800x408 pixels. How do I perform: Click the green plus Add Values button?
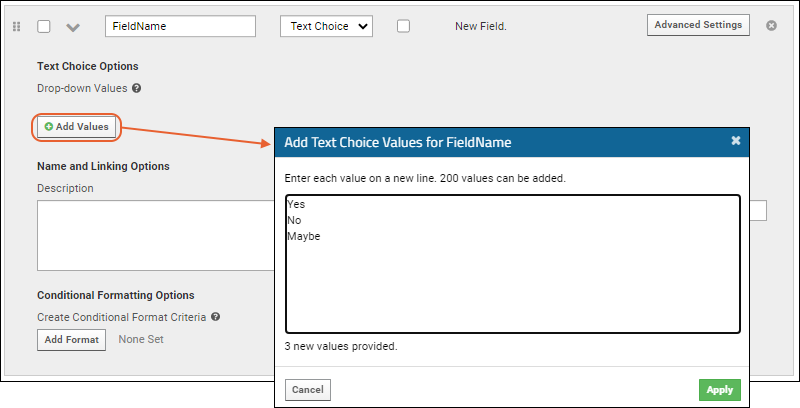(x=77, y=127)
